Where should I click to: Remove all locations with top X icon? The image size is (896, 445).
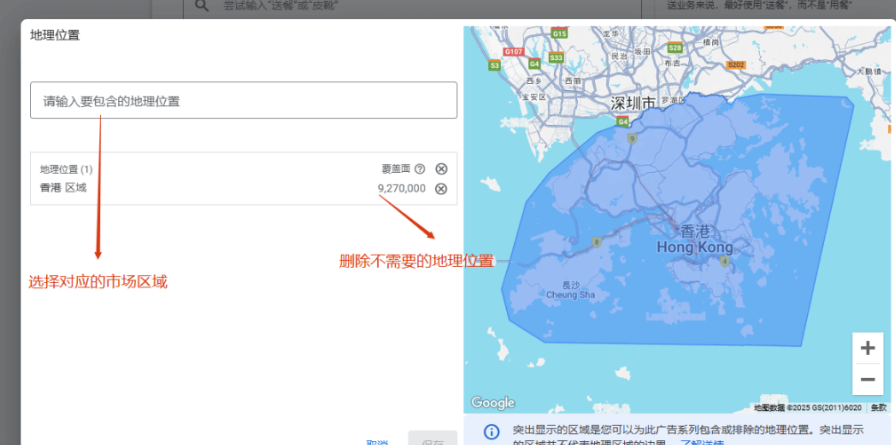click(x=441, y=169)
